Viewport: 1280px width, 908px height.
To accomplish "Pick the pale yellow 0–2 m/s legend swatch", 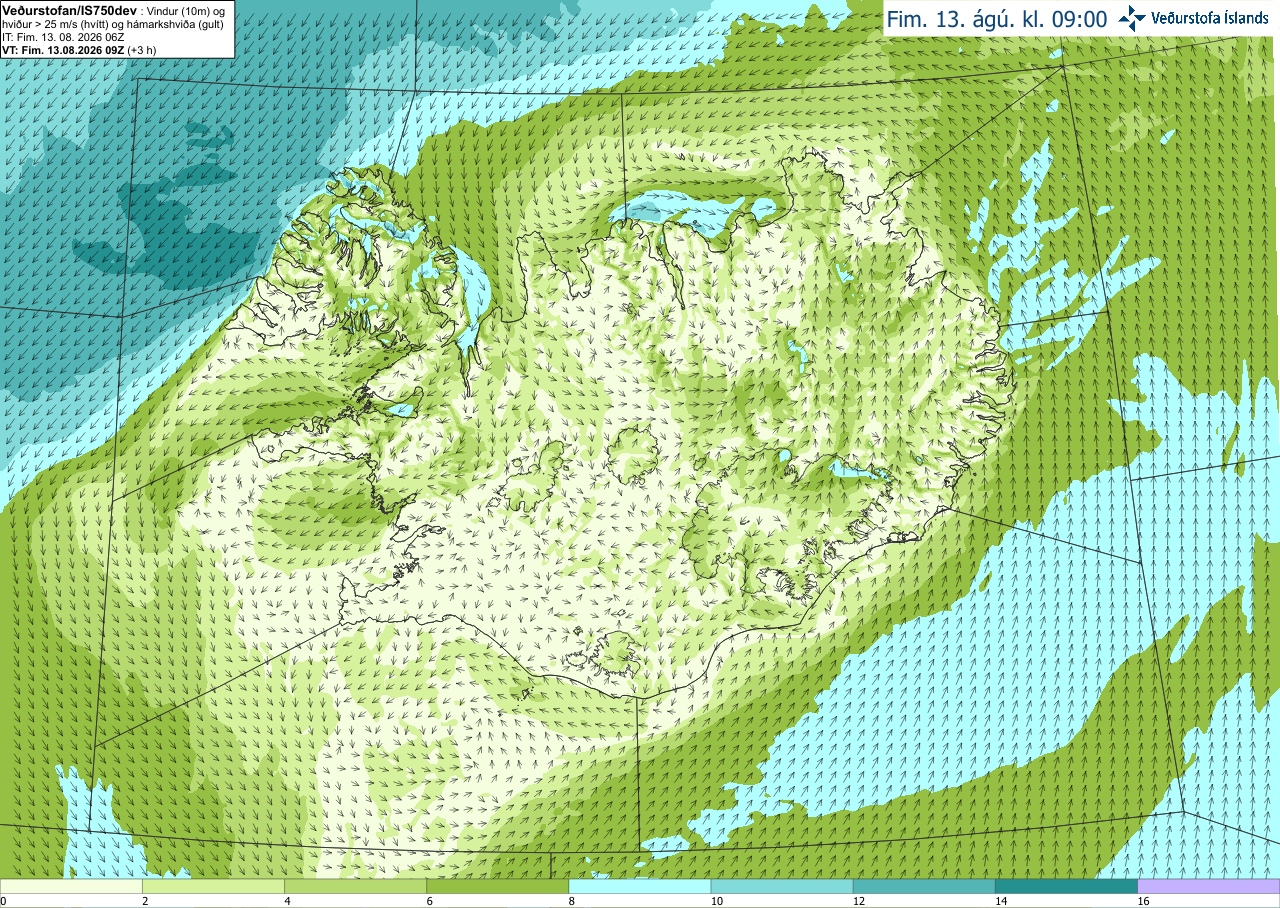I will coord(71,886).
